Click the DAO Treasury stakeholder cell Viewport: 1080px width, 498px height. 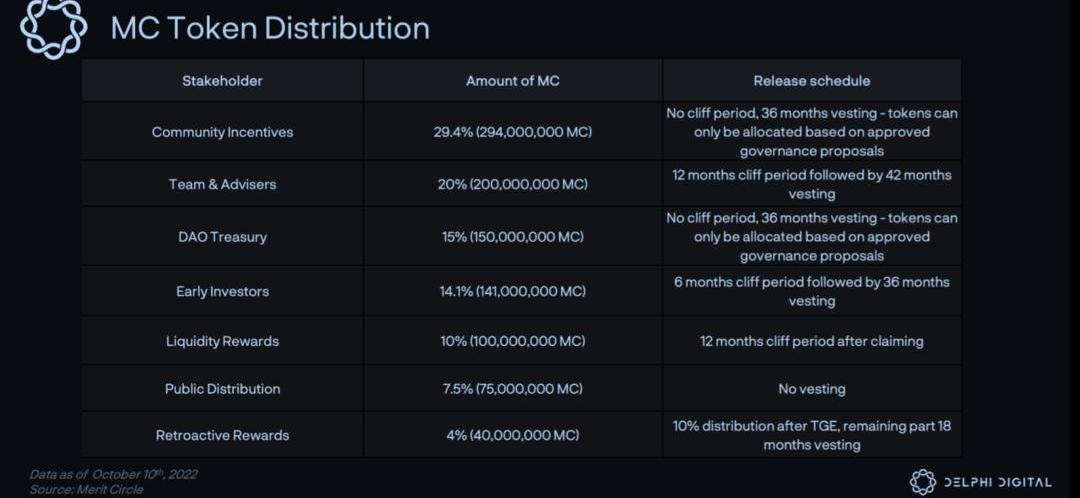pyautogui.click(x=222, y=237)
